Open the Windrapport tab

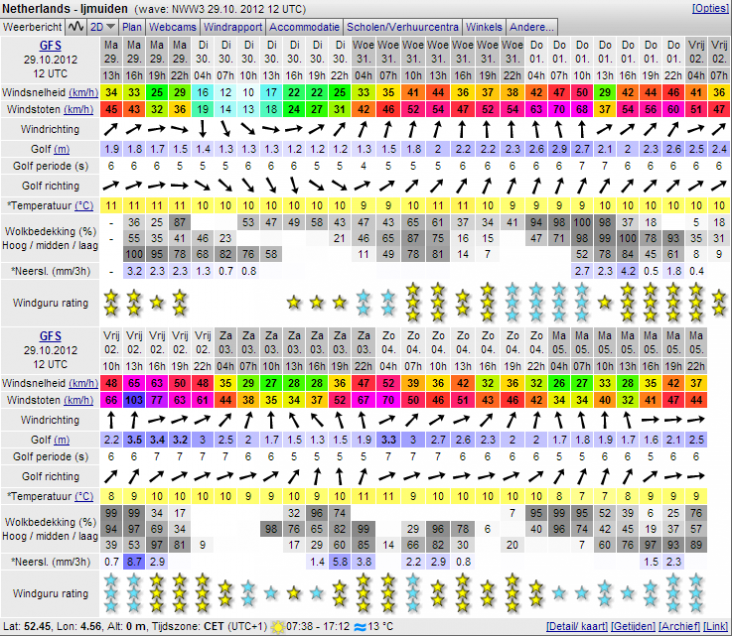(234, 26)
